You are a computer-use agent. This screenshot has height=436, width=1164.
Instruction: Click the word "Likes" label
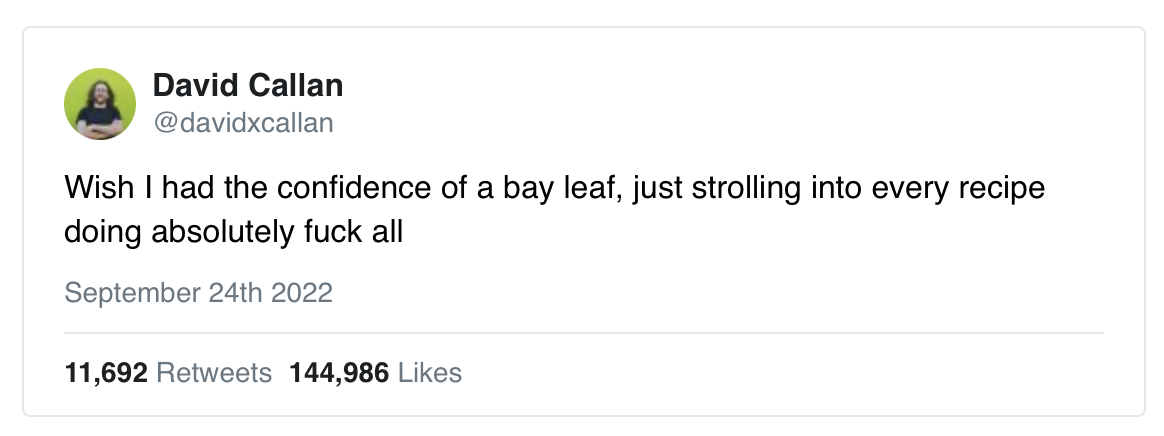430,373
